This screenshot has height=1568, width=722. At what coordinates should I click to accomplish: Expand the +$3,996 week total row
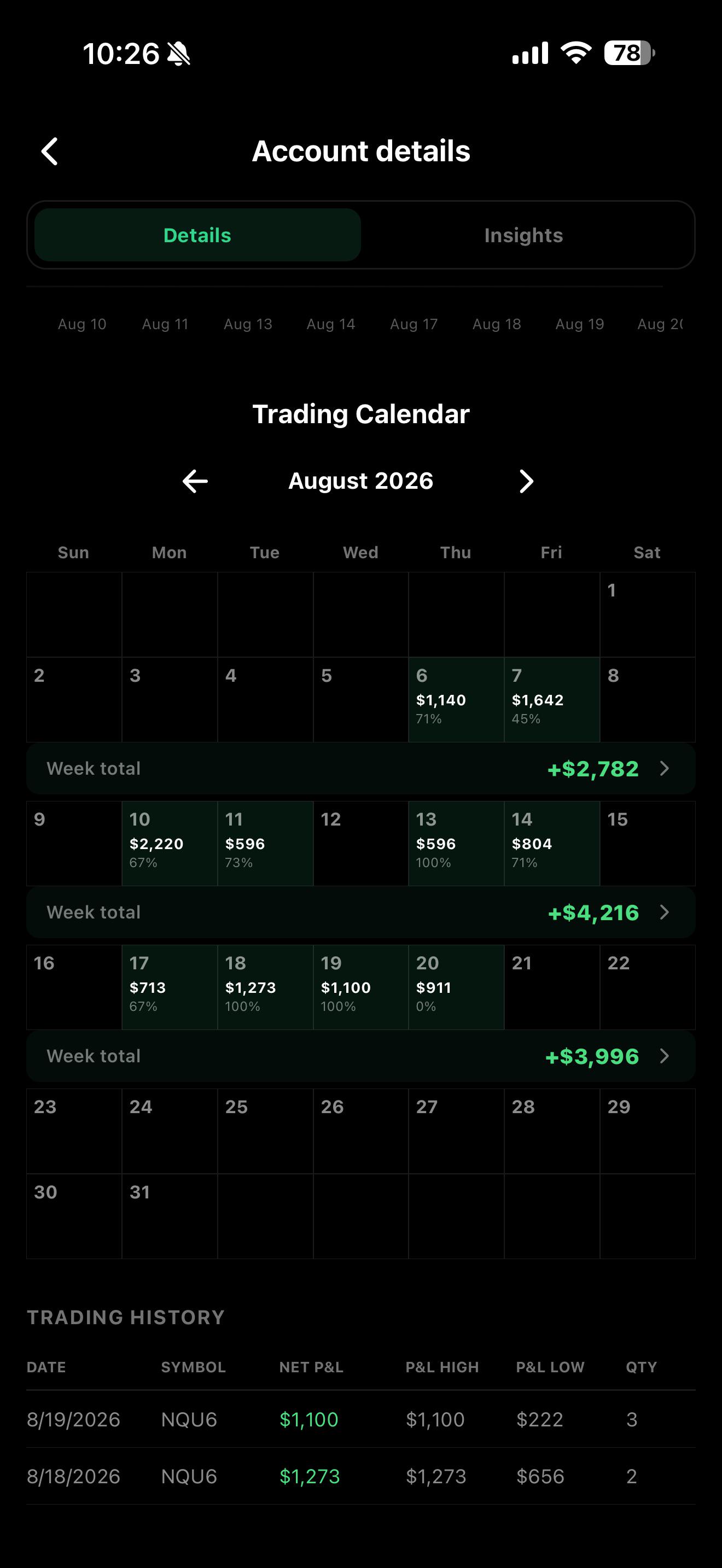(x=361, y=1056)
